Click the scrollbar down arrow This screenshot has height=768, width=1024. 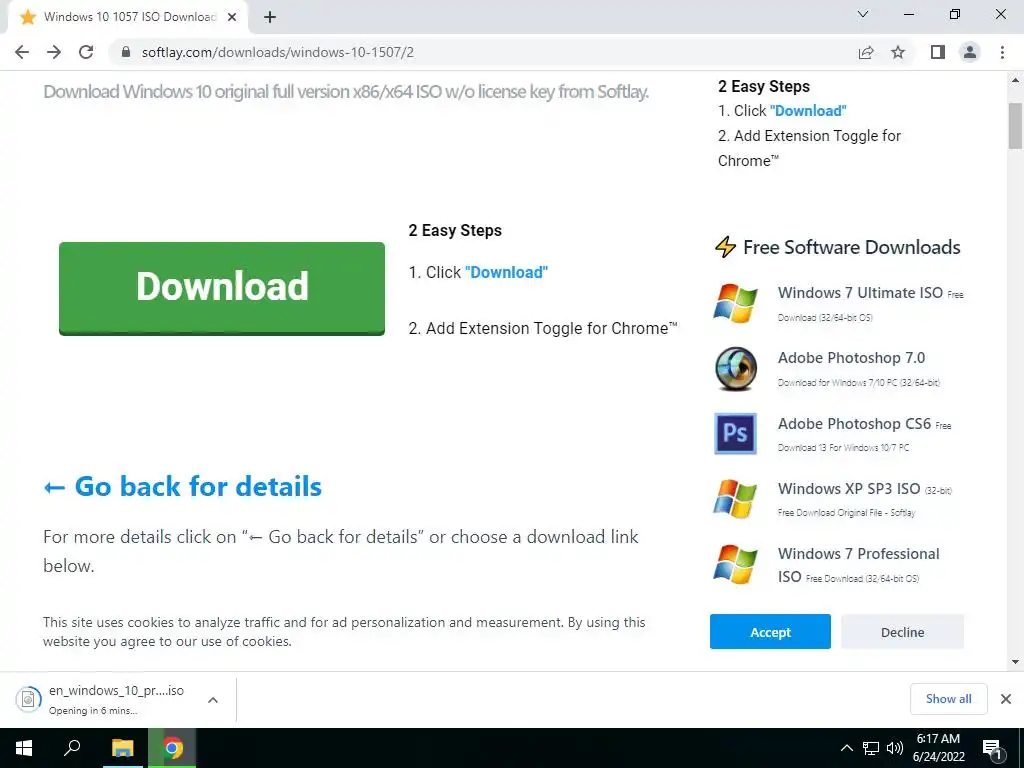click(1015, 662)
